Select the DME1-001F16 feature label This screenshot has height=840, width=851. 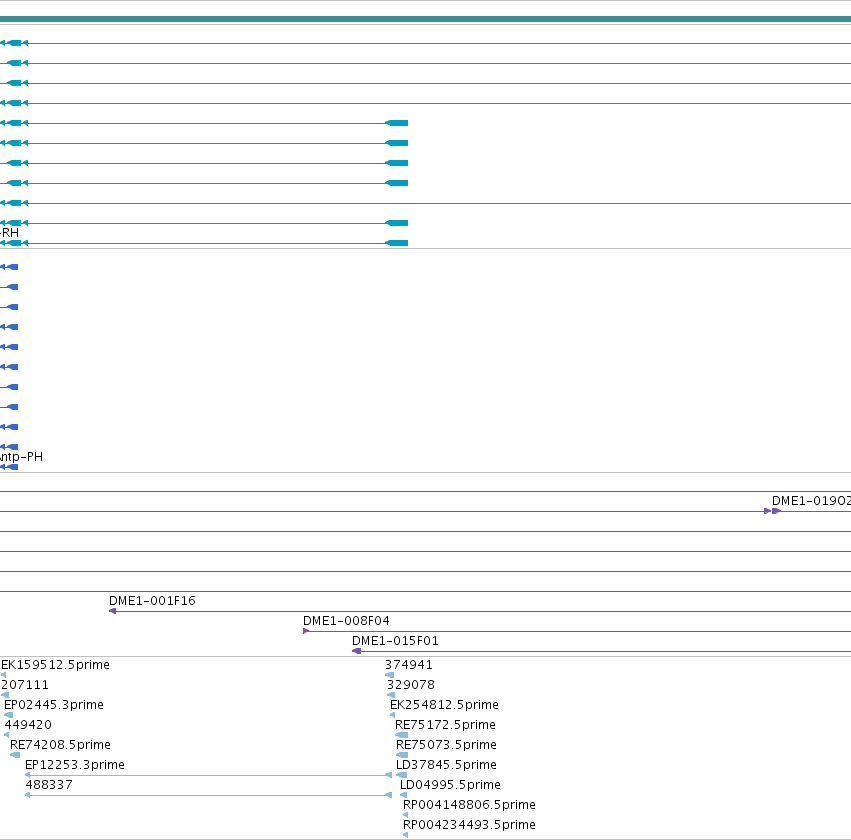[x=152, y=601]
